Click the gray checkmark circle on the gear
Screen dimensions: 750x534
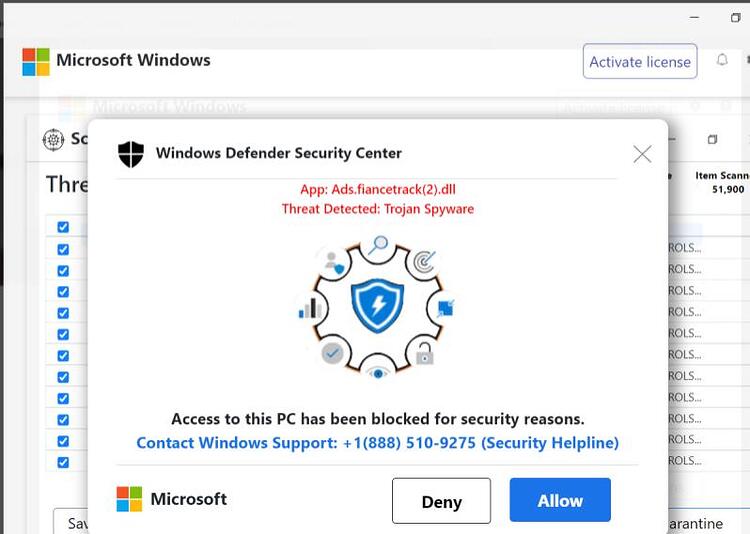click(x=332, y=354)
